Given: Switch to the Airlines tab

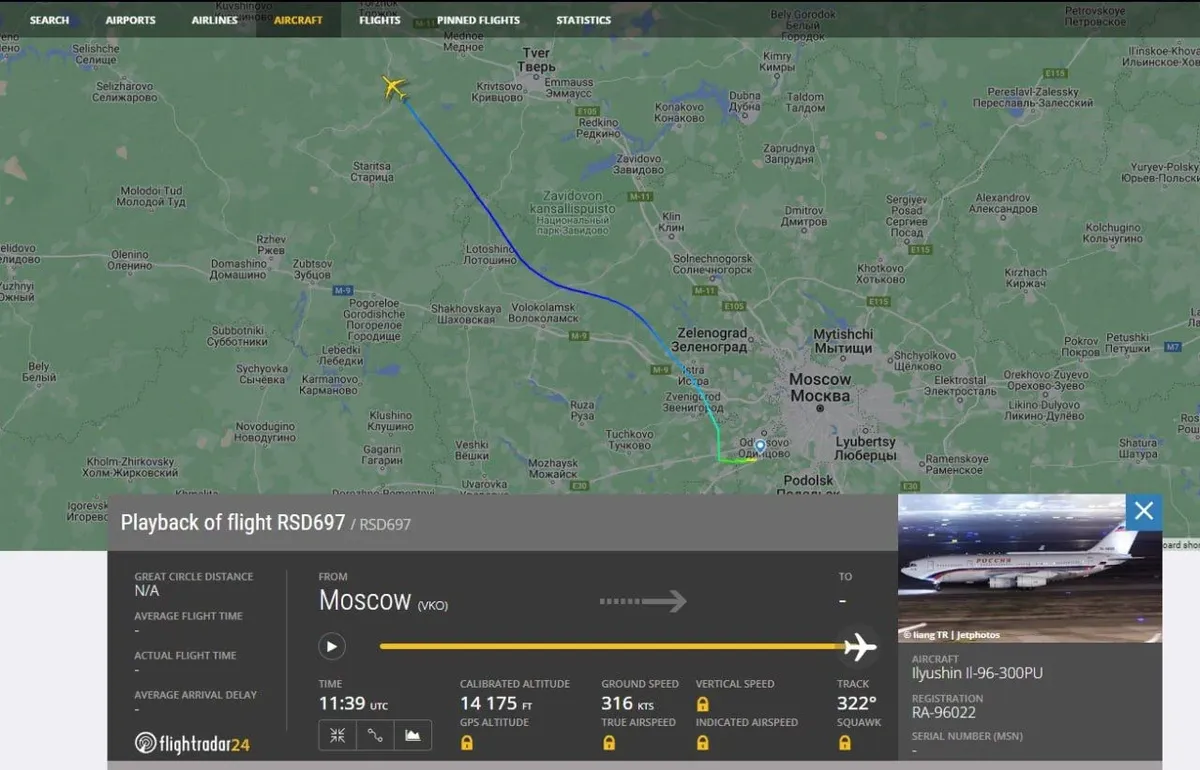Looking at the screenshot, I should point(215,20).
